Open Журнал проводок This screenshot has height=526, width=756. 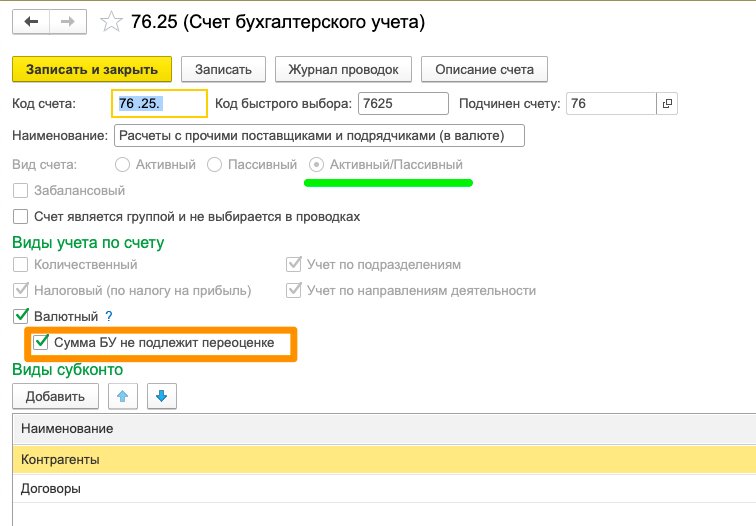(343, 69)
